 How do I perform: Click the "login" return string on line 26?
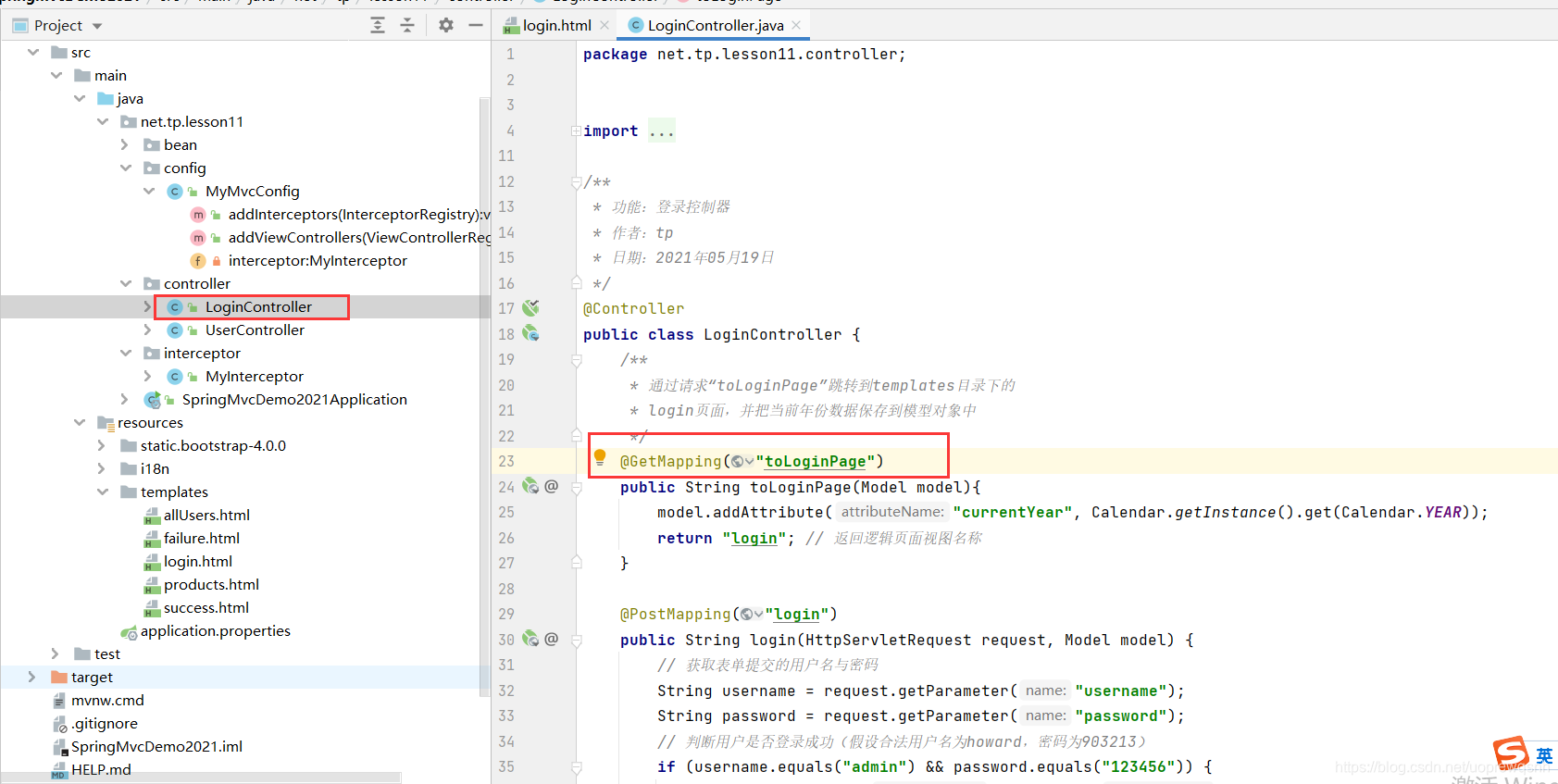point(754,538)
